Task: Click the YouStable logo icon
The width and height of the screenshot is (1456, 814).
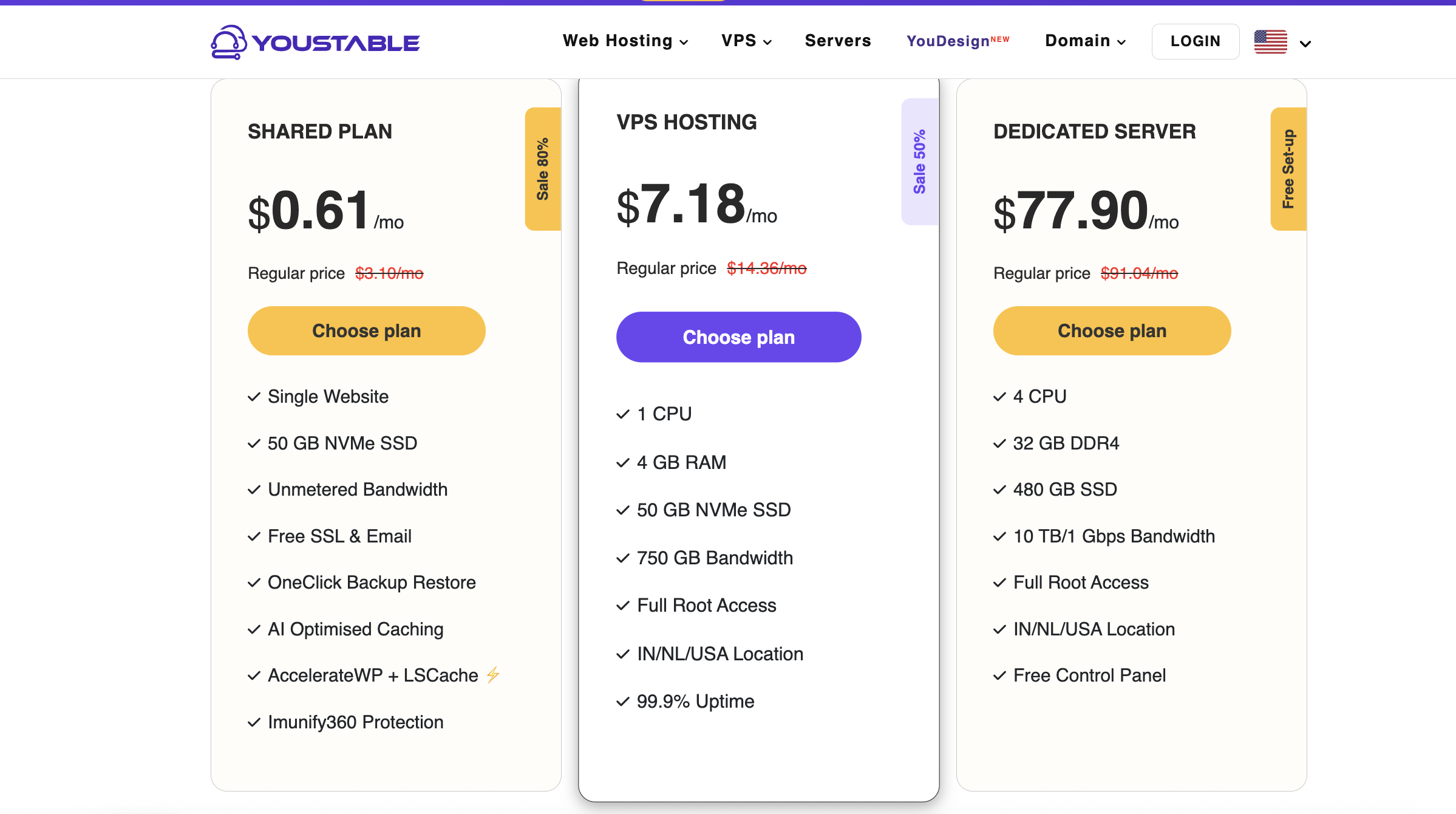Action: [228, 42]
